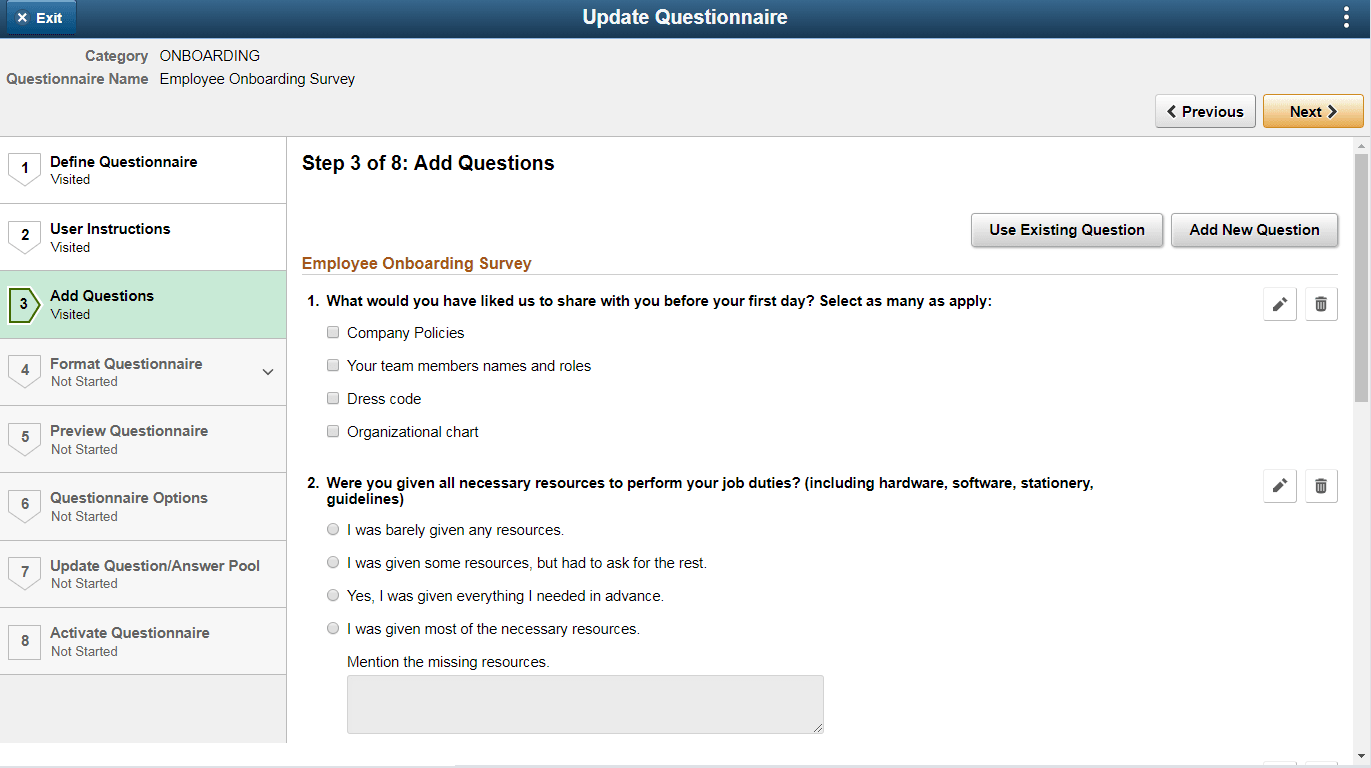Click the X icon on the Exit button
The width and height of the screenshot is (1371, 768).
click(22, 17)
